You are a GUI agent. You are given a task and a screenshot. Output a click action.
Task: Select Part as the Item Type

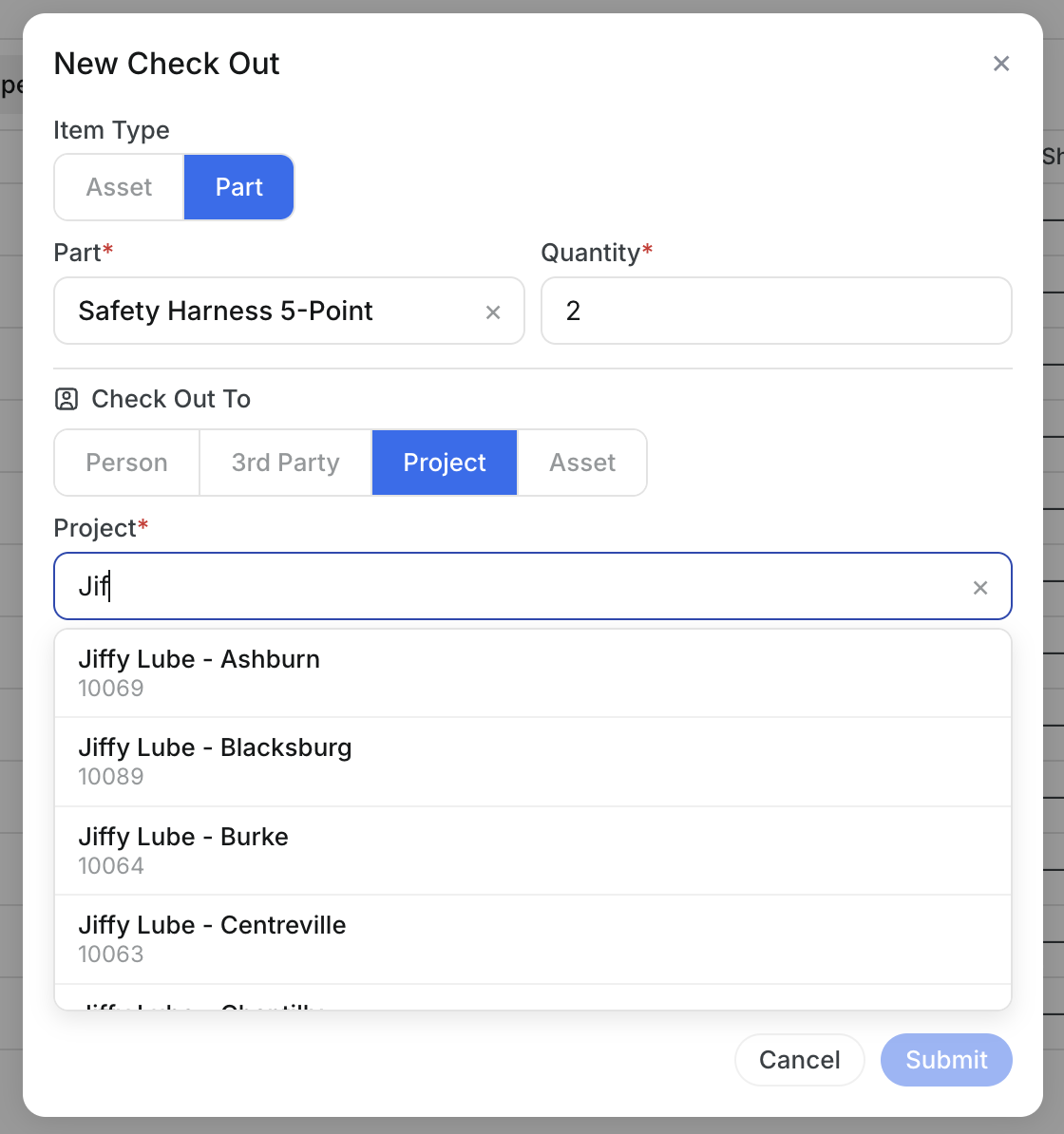[x=238, y=187]
